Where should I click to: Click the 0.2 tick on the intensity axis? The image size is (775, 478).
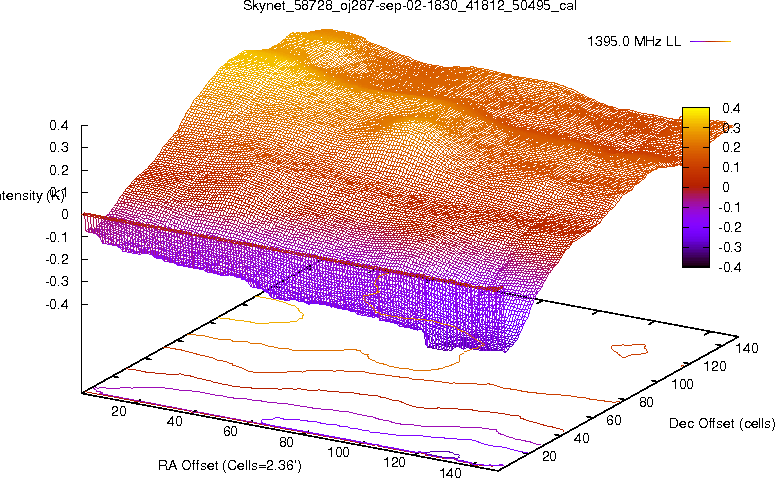[59, 170]
